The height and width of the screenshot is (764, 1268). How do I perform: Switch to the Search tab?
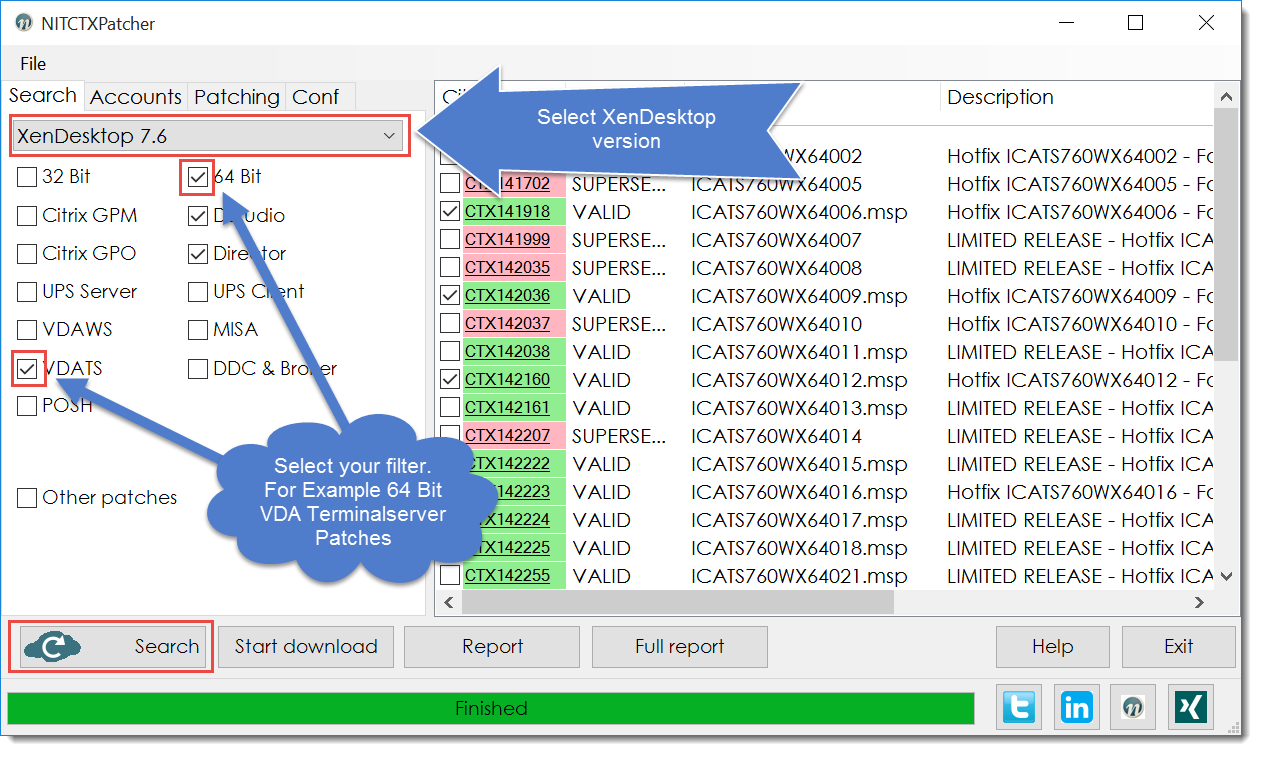(x=43, y=96)
